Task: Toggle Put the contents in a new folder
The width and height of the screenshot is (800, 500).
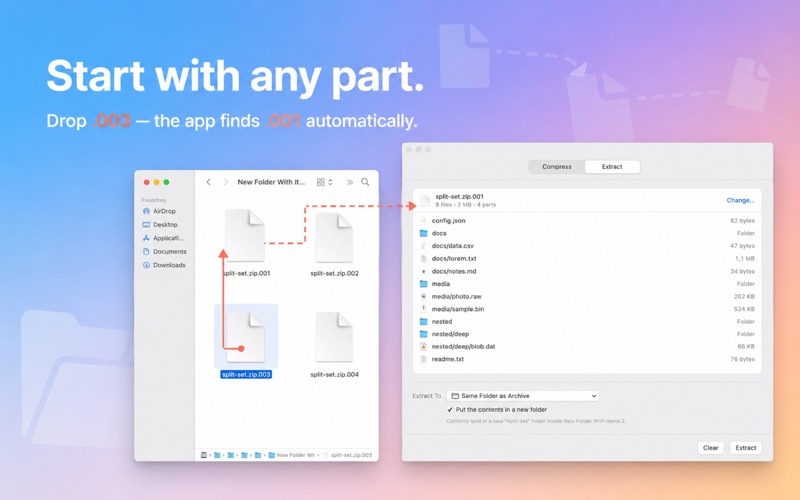Action: click(x=450, y=410)
